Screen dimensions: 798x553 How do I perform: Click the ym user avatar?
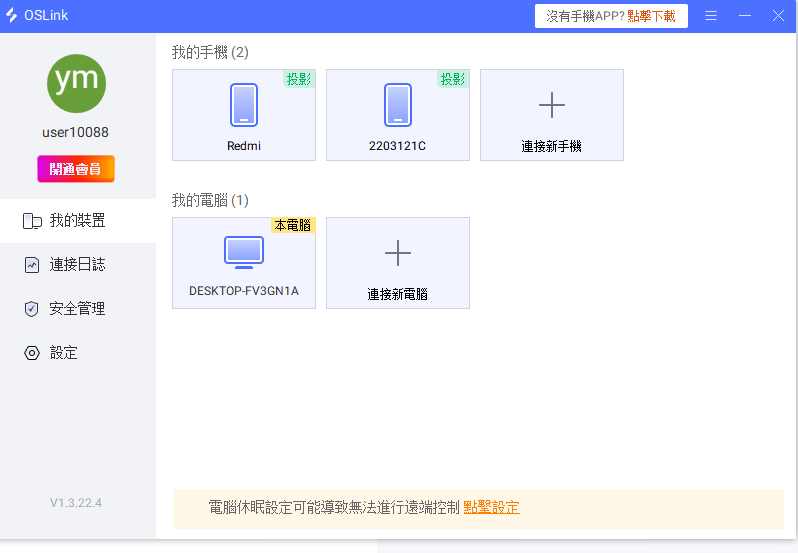coord(76,83)
